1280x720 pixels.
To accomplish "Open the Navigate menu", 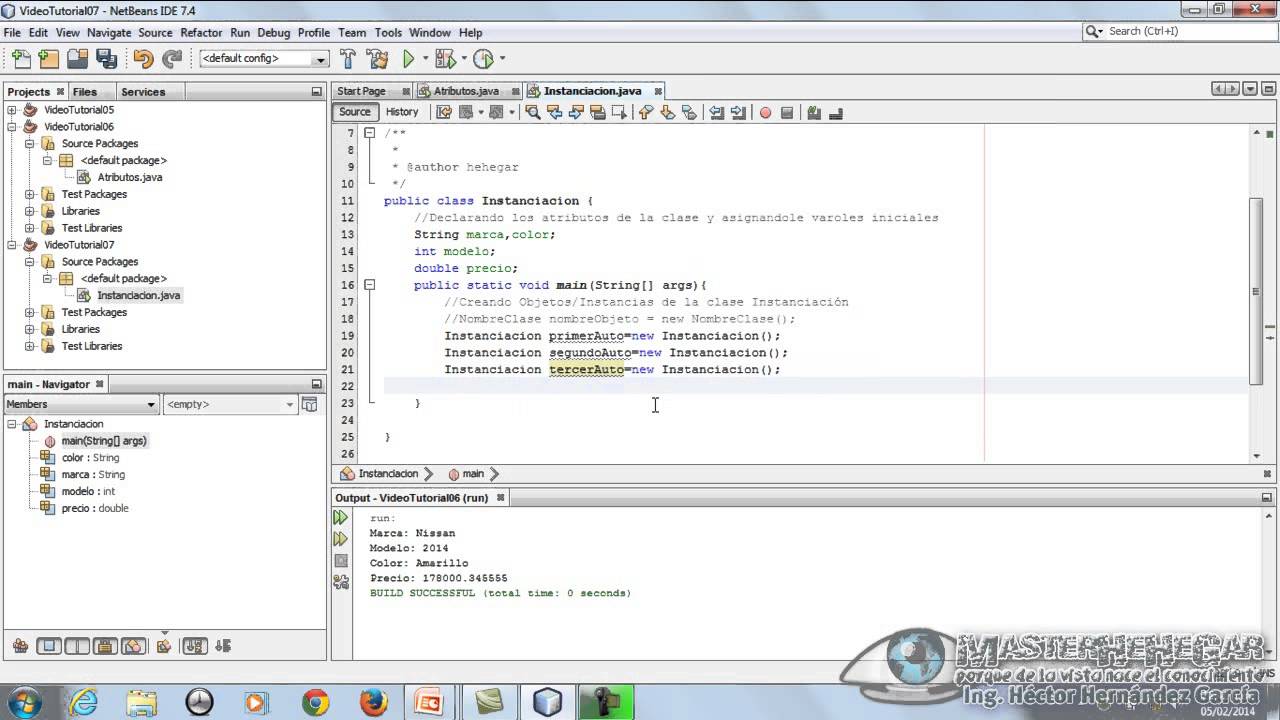I will point(109,32).
